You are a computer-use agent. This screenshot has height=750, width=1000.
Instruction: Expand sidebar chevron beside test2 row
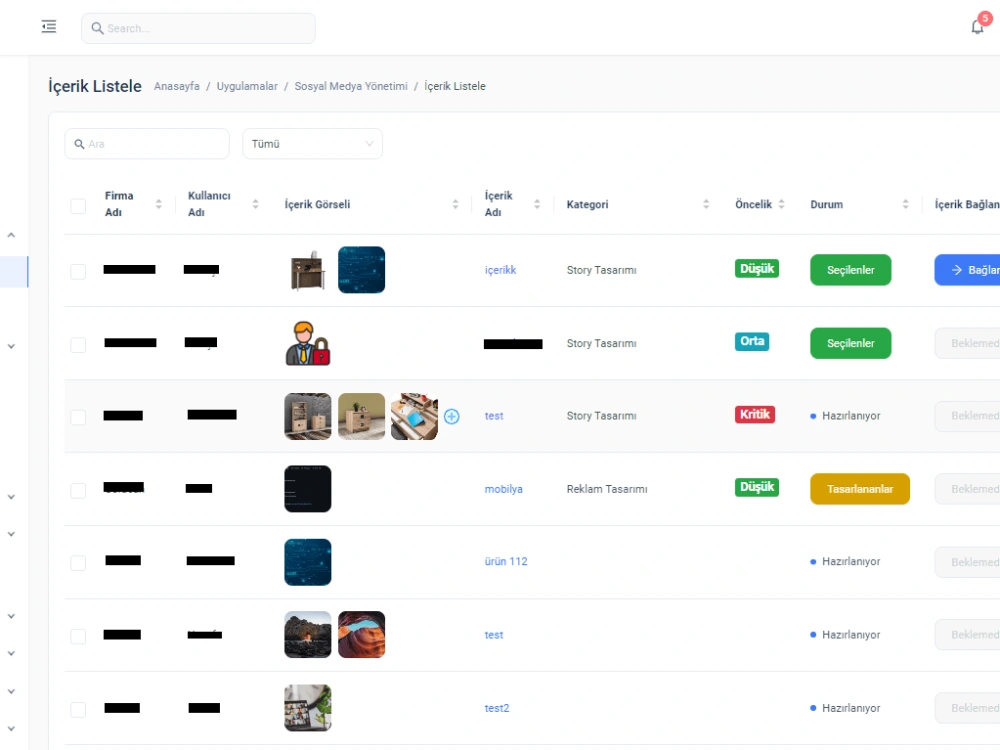(11, 691)
